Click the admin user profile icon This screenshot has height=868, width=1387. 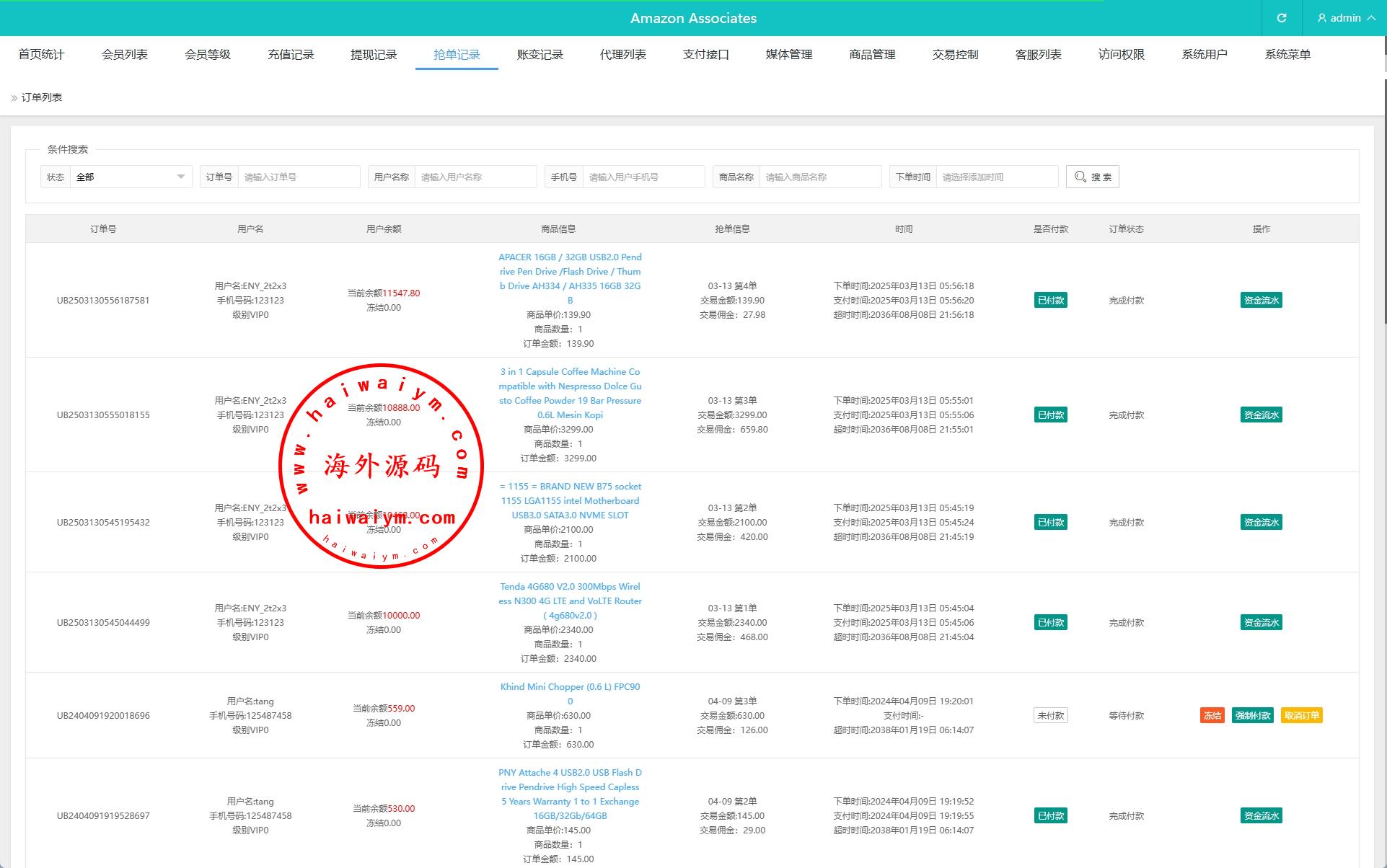pos(1322,18)
